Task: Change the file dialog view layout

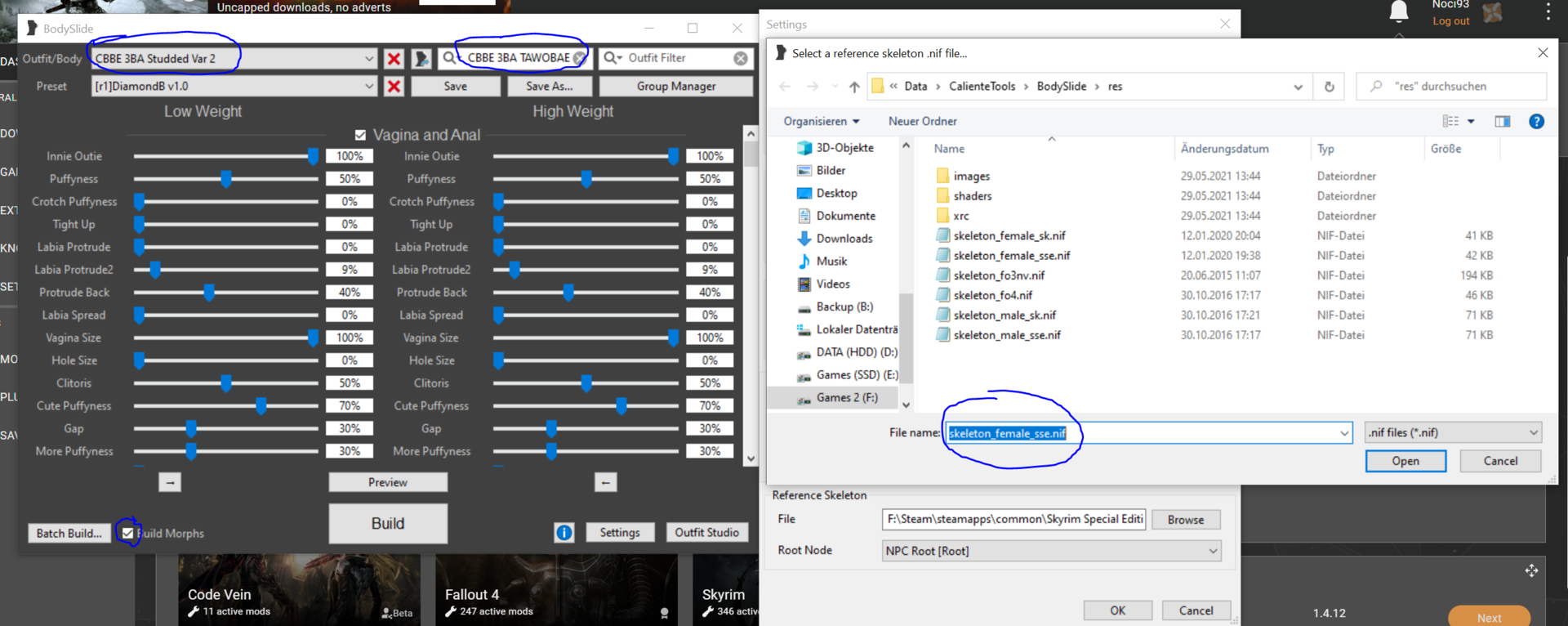Action: (1450, 121)
